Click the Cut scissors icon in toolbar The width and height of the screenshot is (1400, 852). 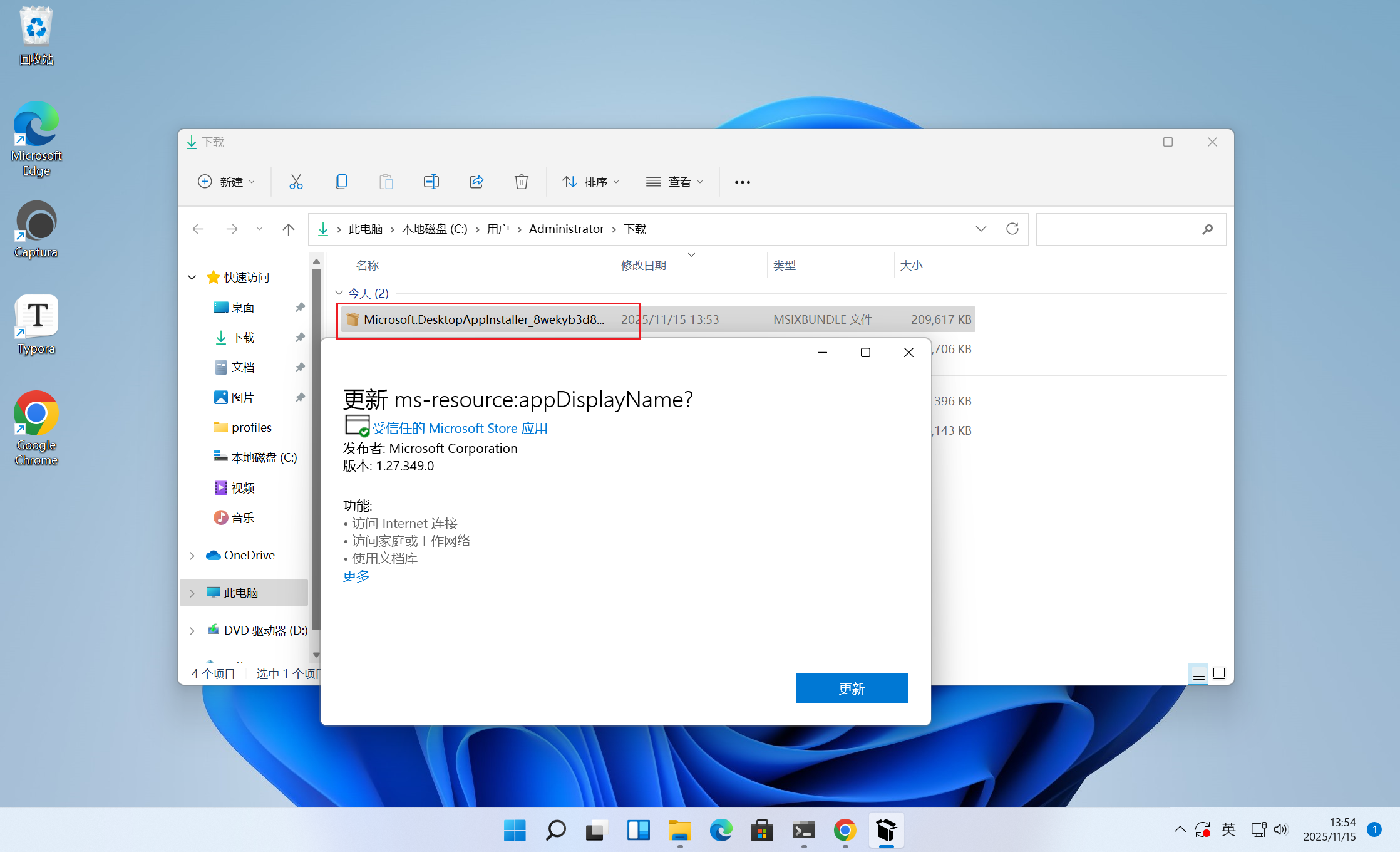pos(296,182)
